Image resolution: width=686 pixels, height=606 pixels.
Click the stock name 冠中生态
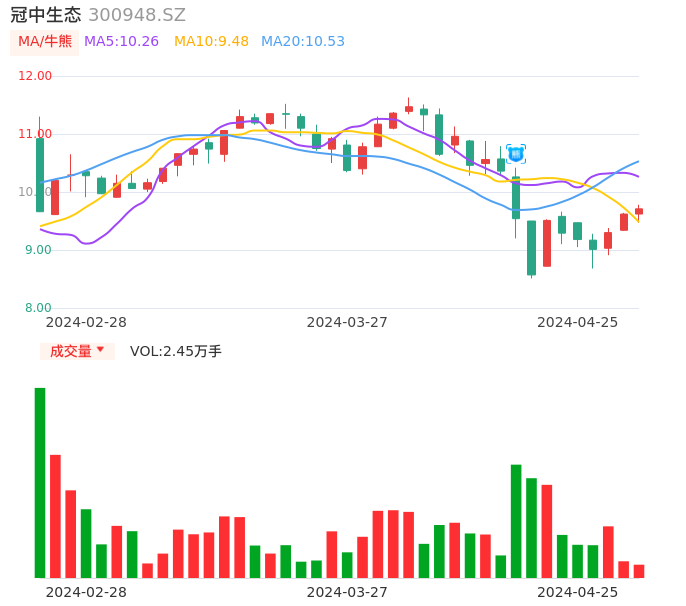(x=45, y=15)
